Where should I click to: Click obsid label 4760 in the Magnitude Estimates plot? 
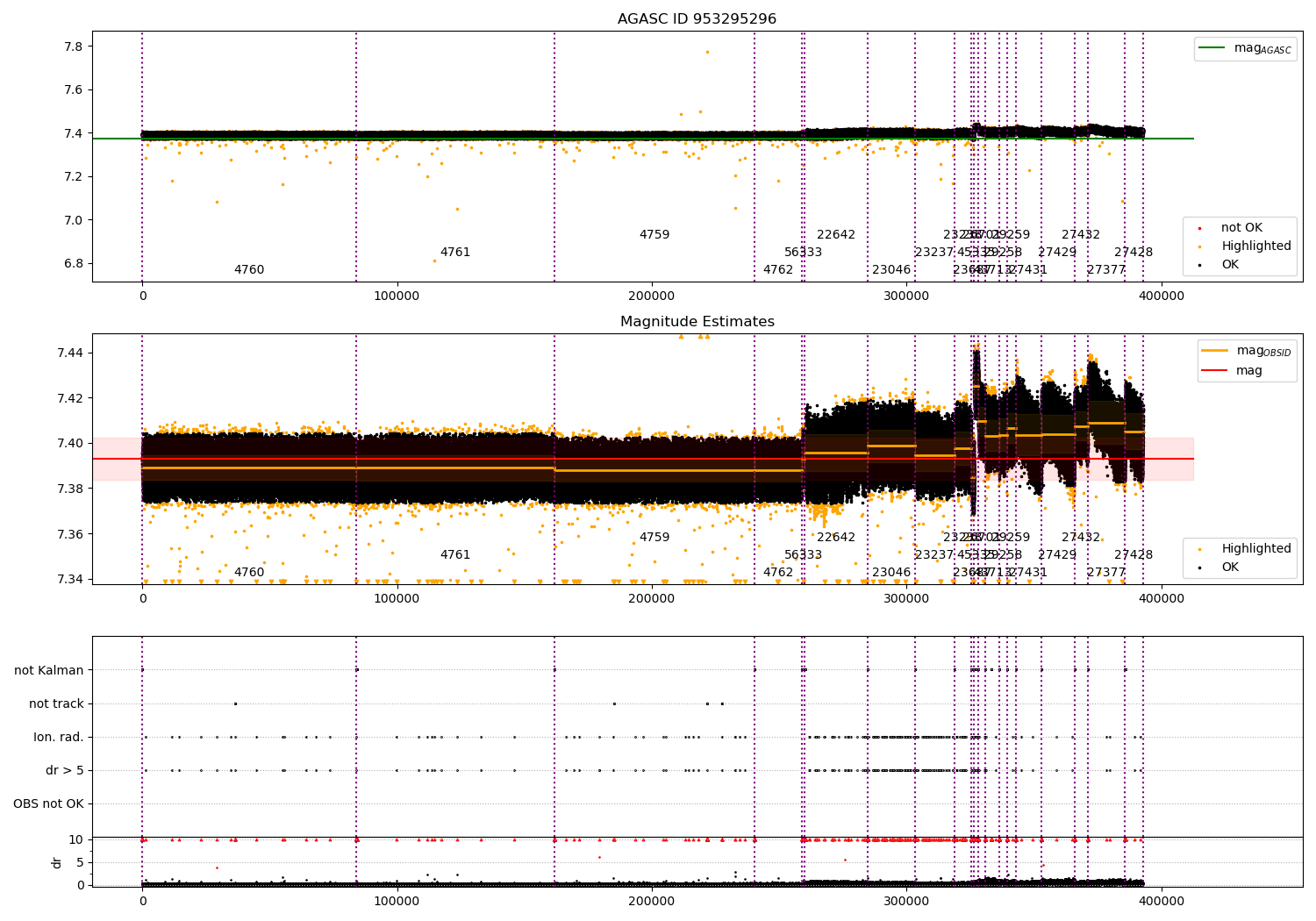point(249,573)
